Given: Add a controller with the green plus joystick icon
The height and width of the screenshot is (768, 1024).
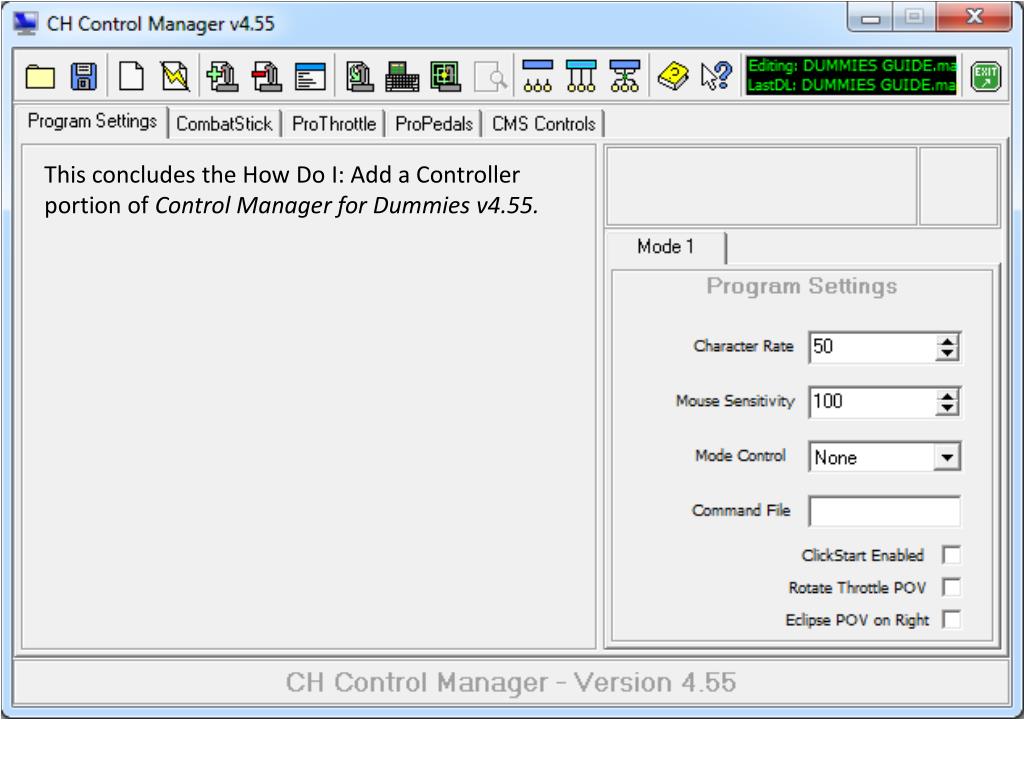Looking at the screenshot, I should [x=222, y=76].
